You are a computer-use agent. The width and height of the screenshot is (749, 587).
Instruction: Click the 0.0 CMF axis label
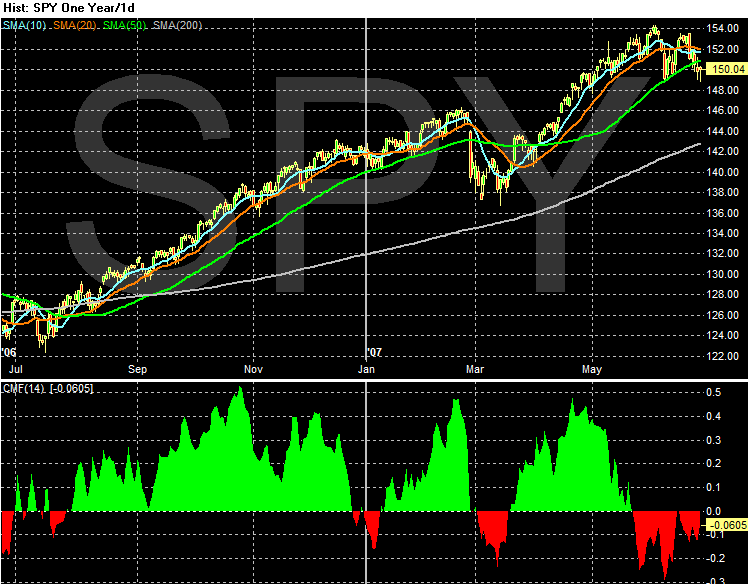coord(714,511)
